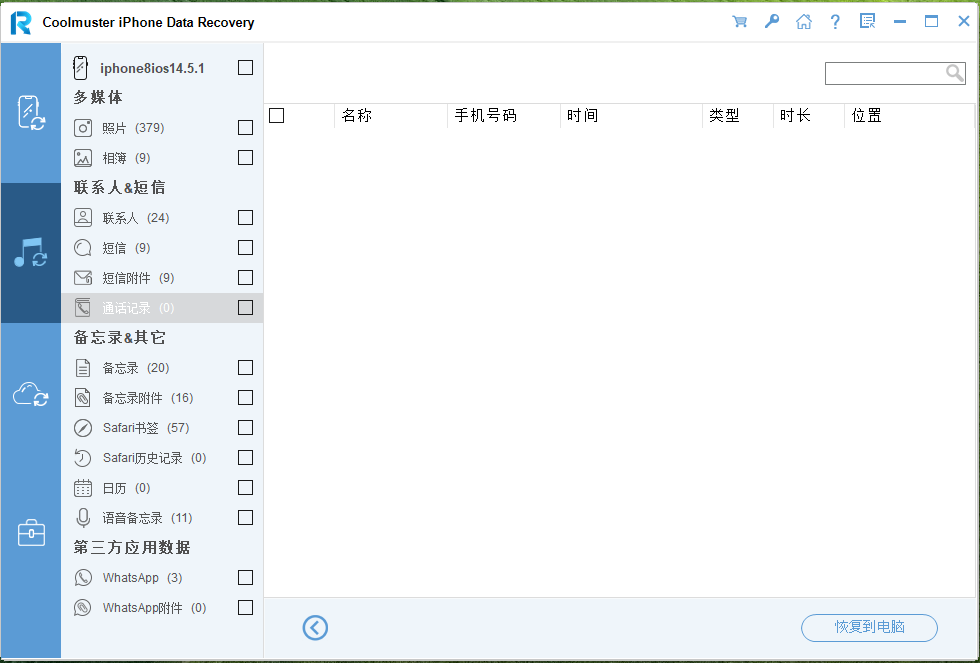Viewport: 980px width, 663px height.
Task: Open the 短信附件 (9) category
Action: pyautogui.click(x=162, y=277)
